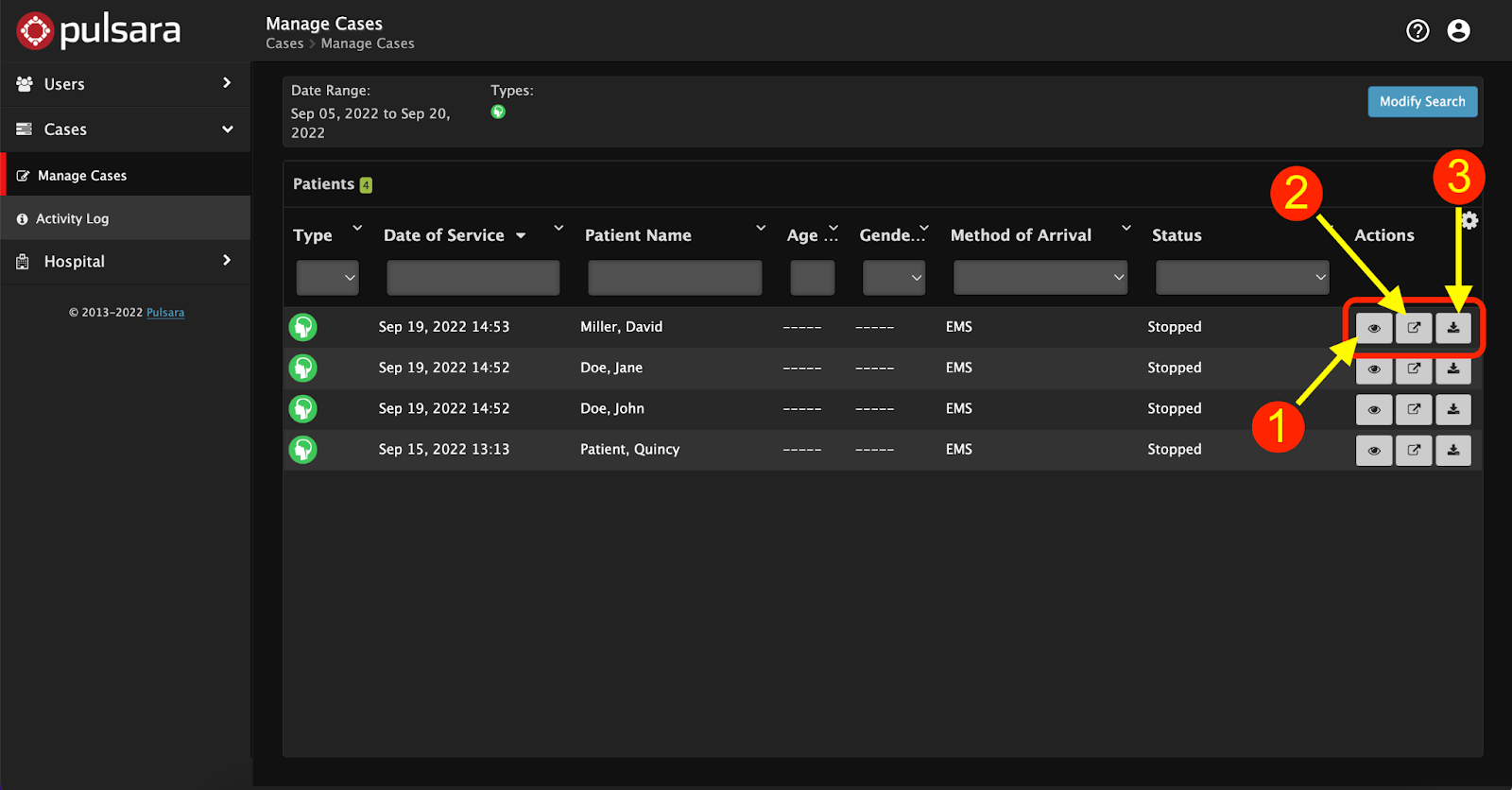
Task: Sort by Patient Name column header
Action: point(638,235)
